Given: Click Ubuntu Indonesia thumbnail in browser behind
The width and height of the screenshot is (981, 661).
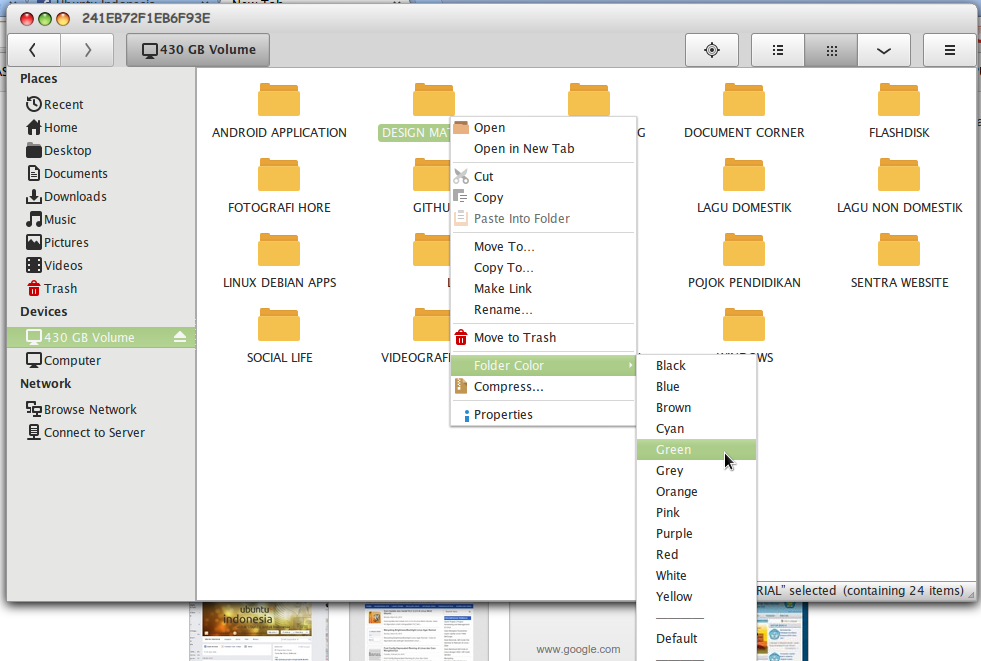Looking at the screenshot, I should point(258,632).
